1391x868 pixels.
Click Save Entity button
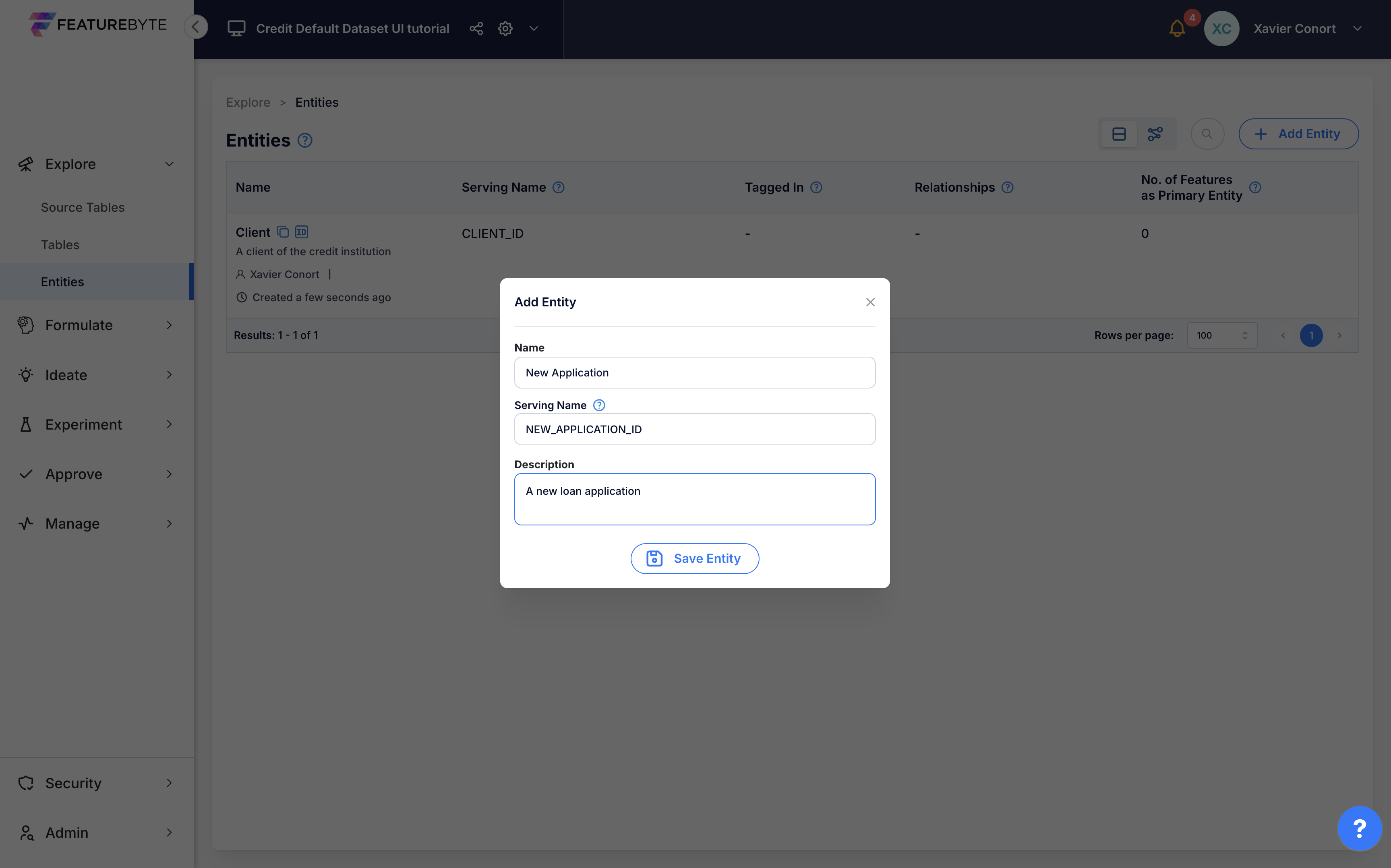[695, 558]
